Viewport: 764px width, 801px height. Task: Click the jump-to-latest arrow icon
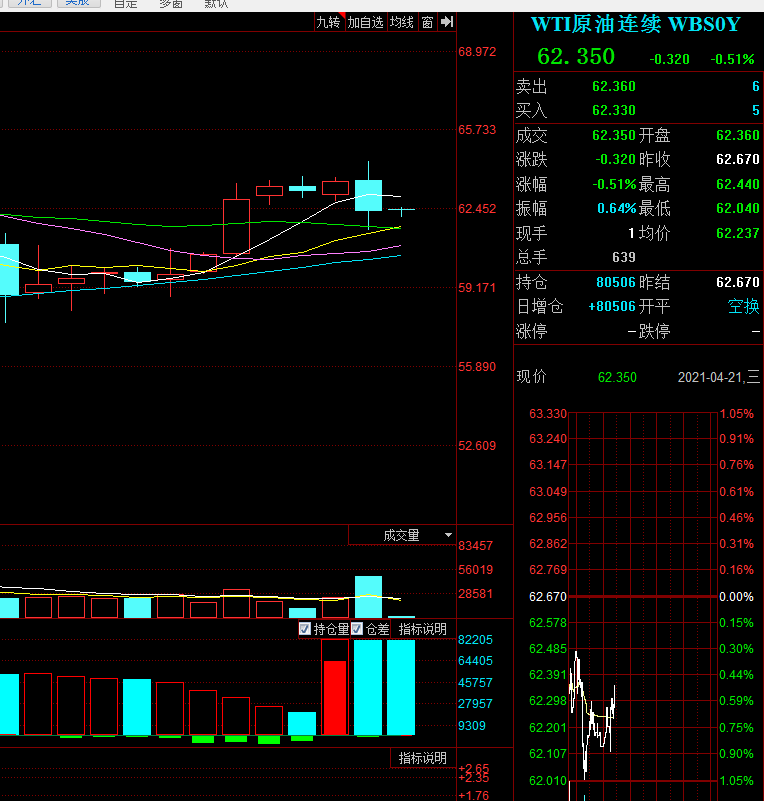447,22
